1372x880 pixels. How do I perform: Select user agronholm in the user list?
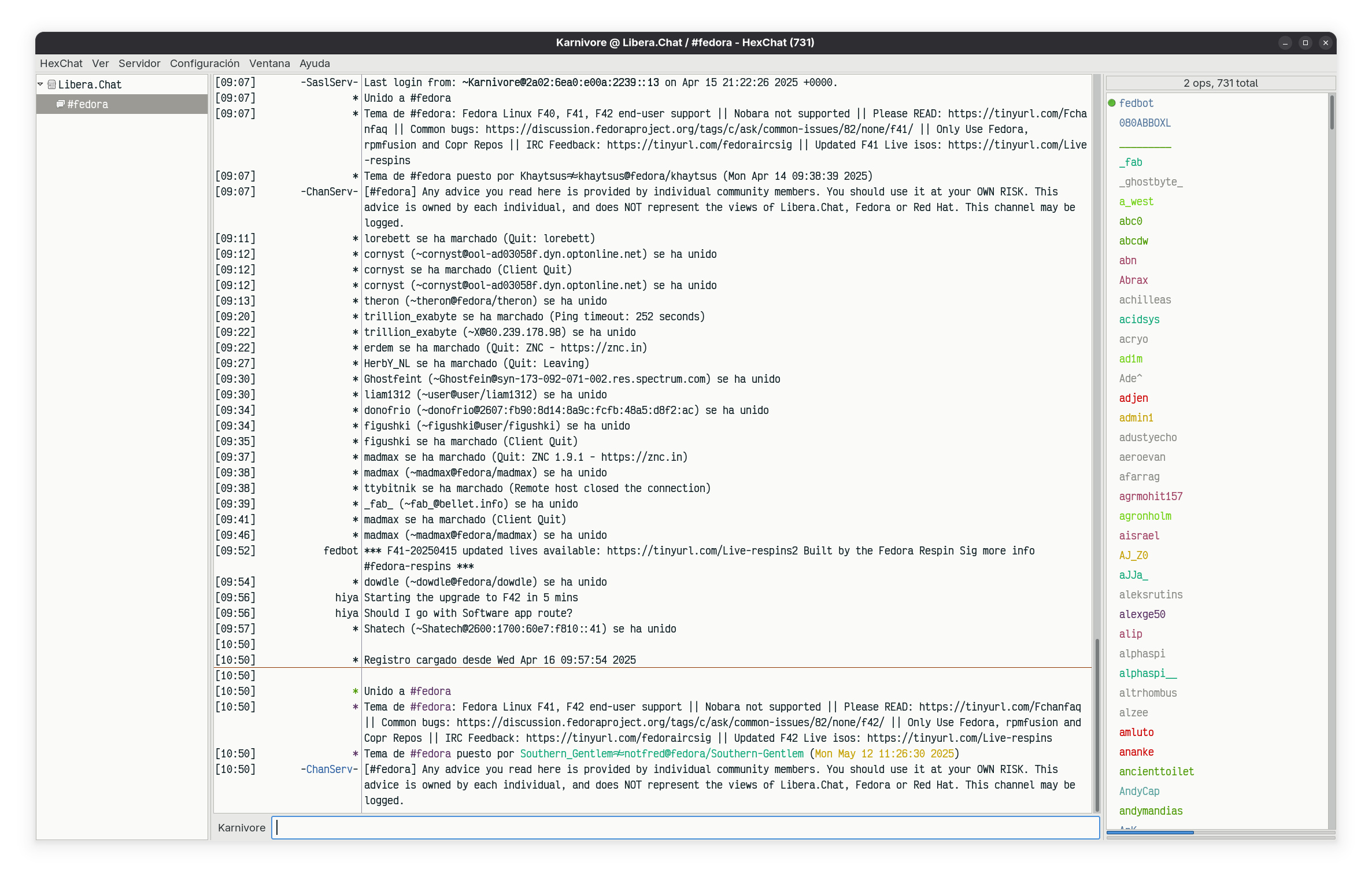(1145, 516)
